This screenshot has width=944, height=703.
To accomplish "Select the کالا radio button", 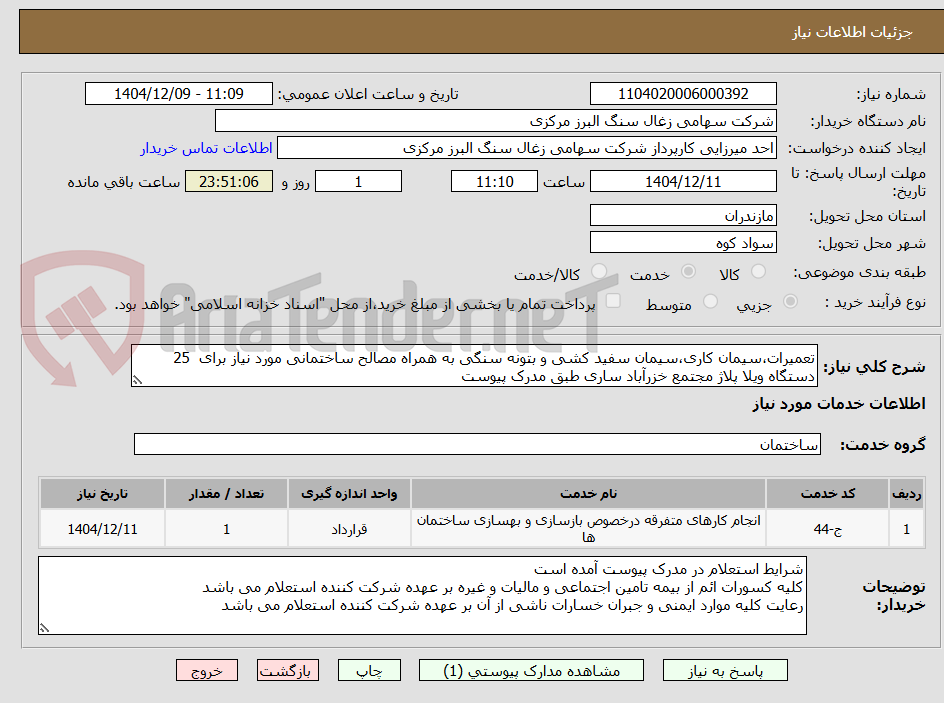I will coord(759,272).
